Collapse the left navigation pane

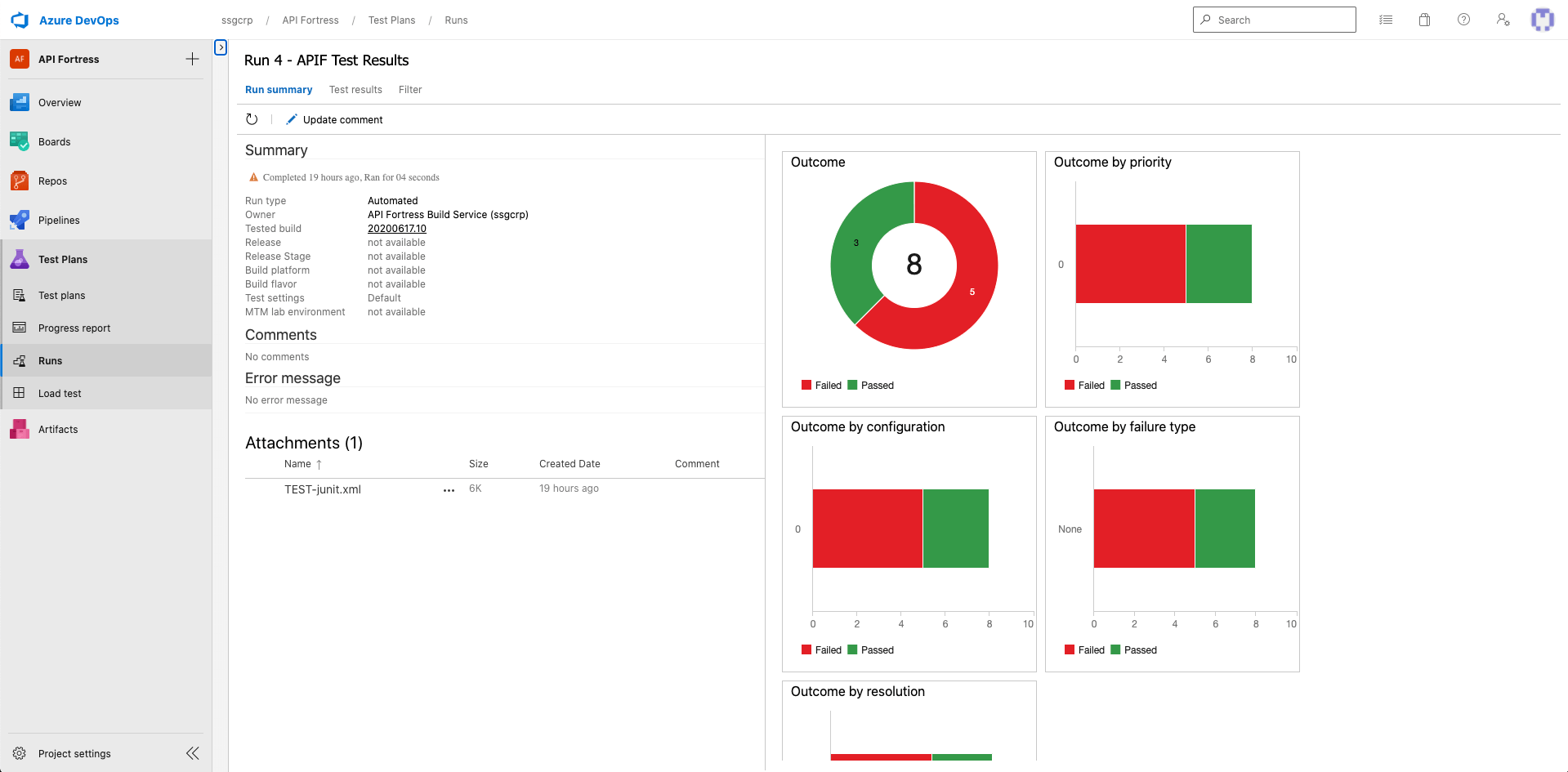pos(193,753)
